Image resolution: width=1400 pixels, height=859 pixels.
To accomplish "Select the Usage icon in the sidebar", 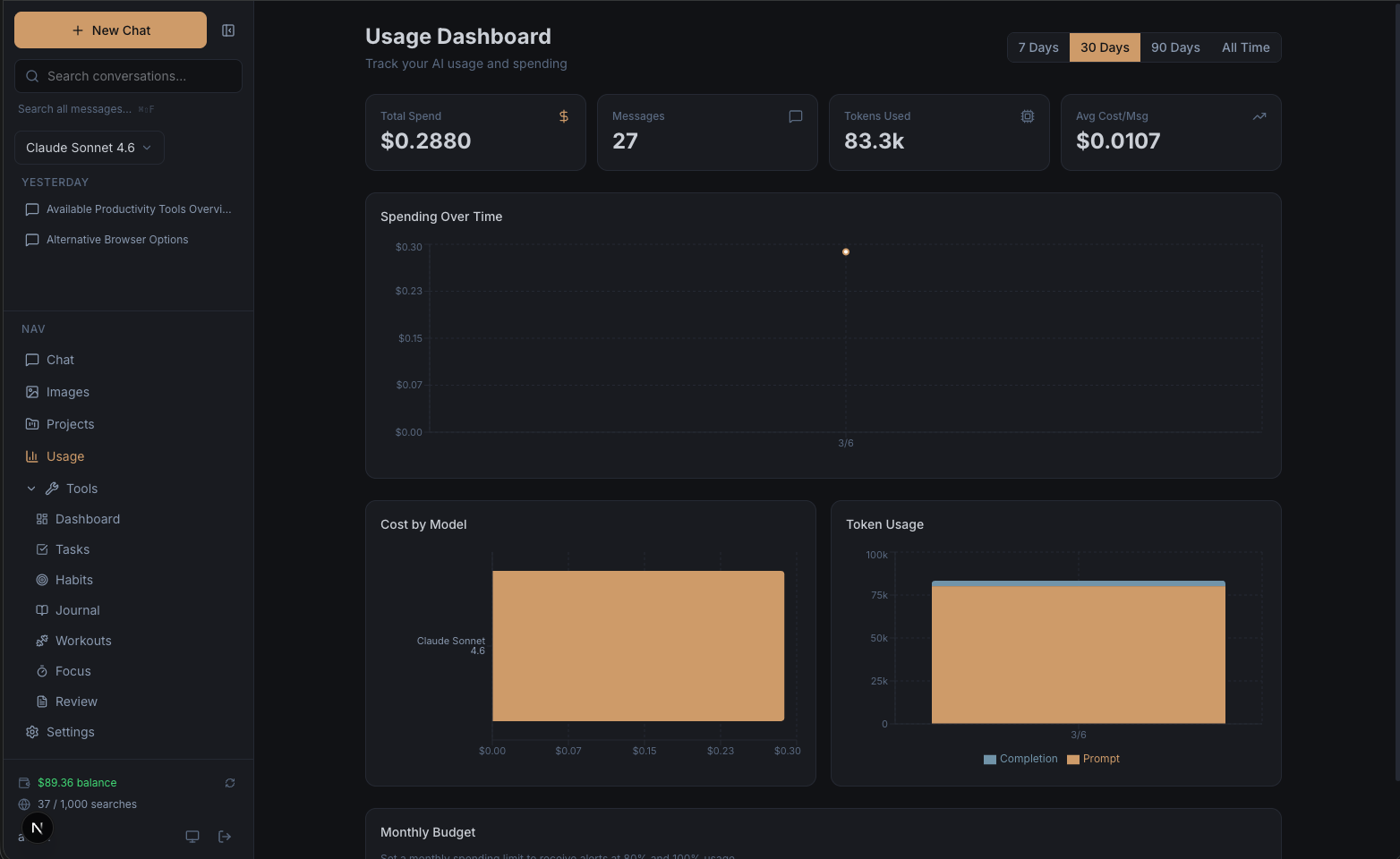I will tap(32, 456).
